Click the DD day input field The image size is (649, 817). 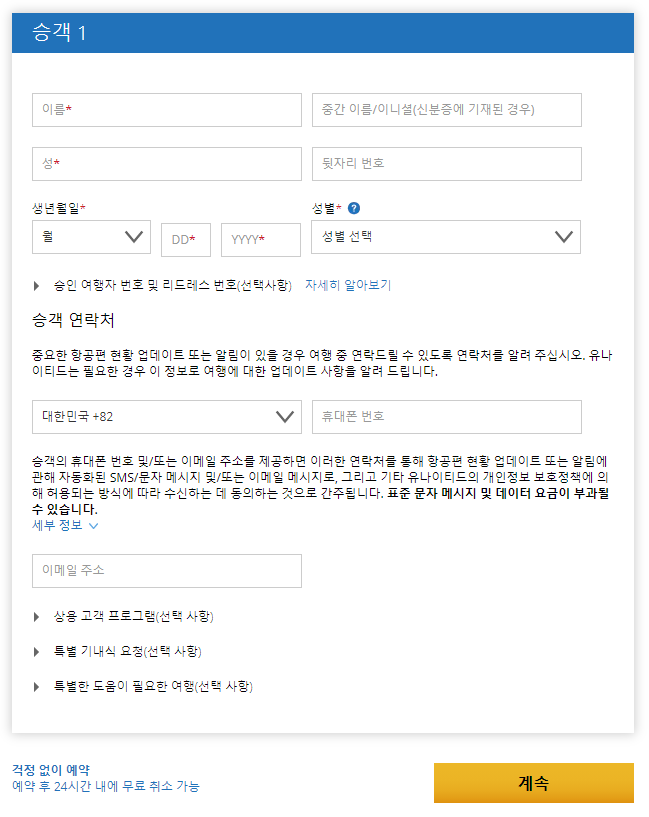[x=186, y=240]
